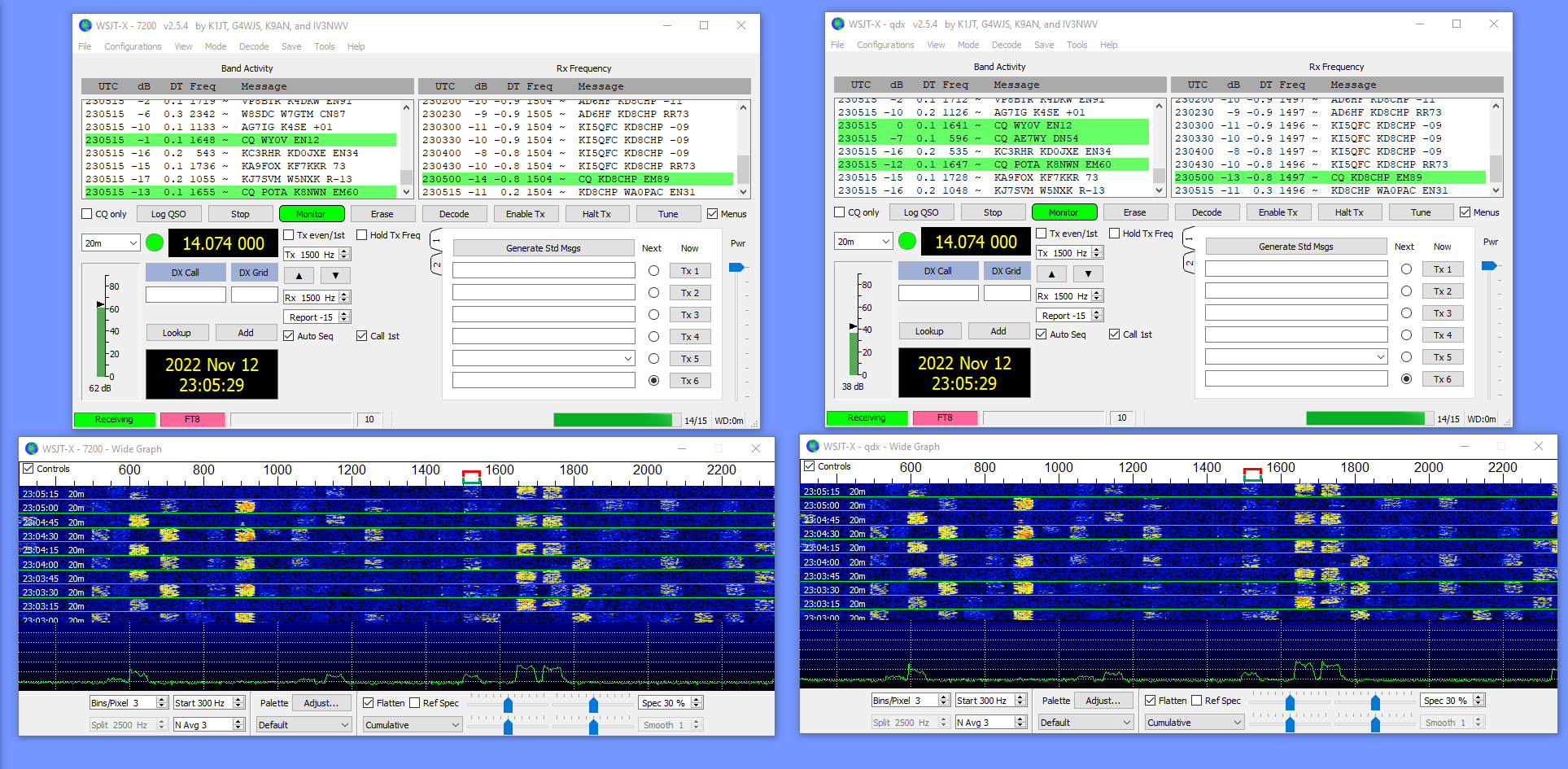Select CQ POTA K8NWN EM60 row in qdx window
Viewport: 1568px width, 769px height.
993,164
